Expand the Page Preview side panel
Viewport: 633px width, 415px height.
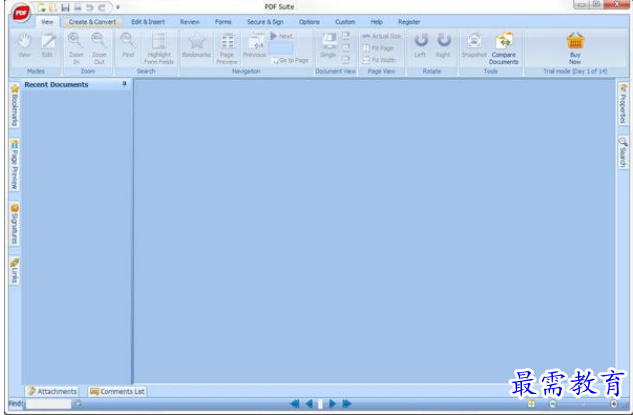[x=15, y=164]
